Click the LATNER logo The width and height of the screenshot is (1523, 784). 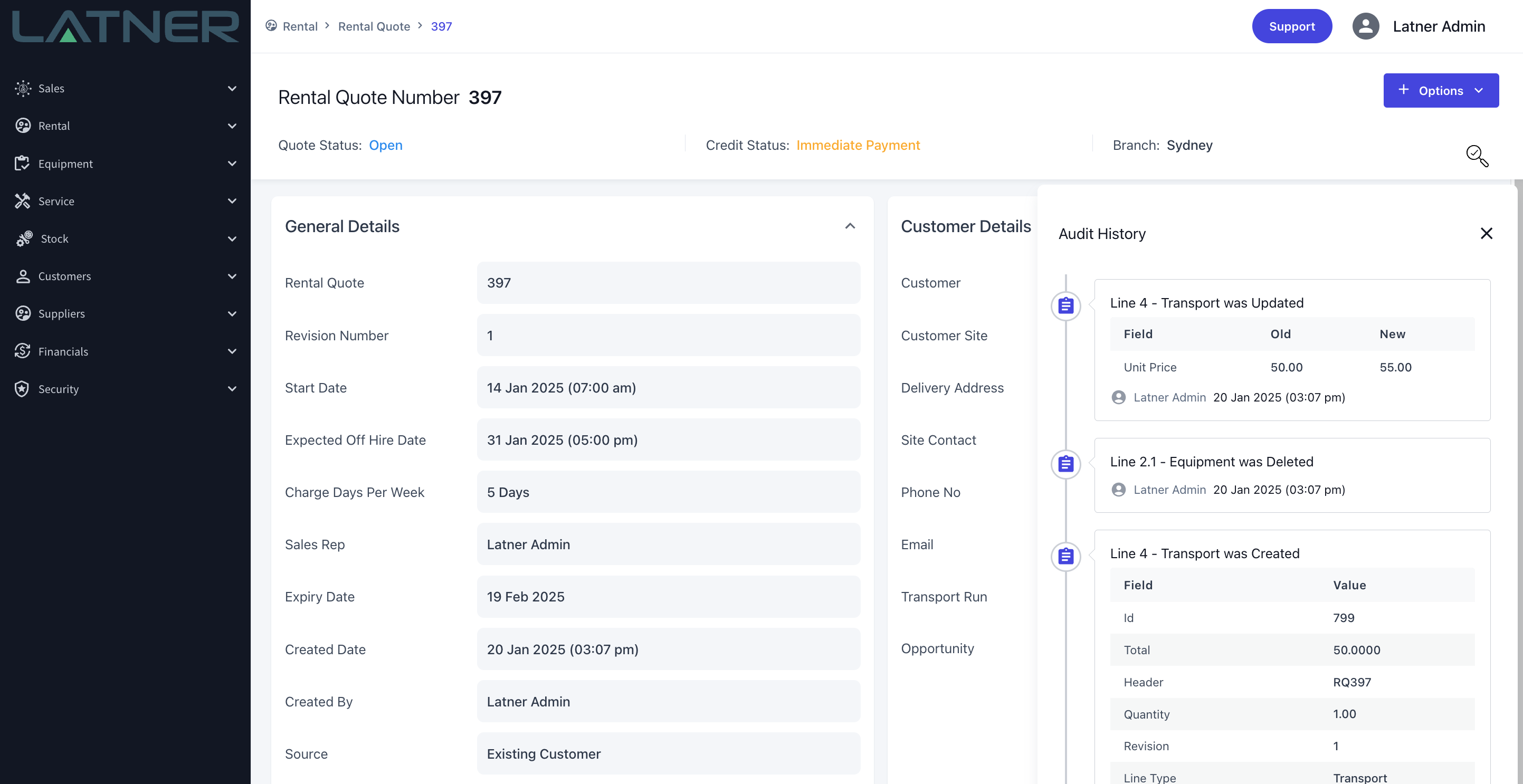[126, 26]
